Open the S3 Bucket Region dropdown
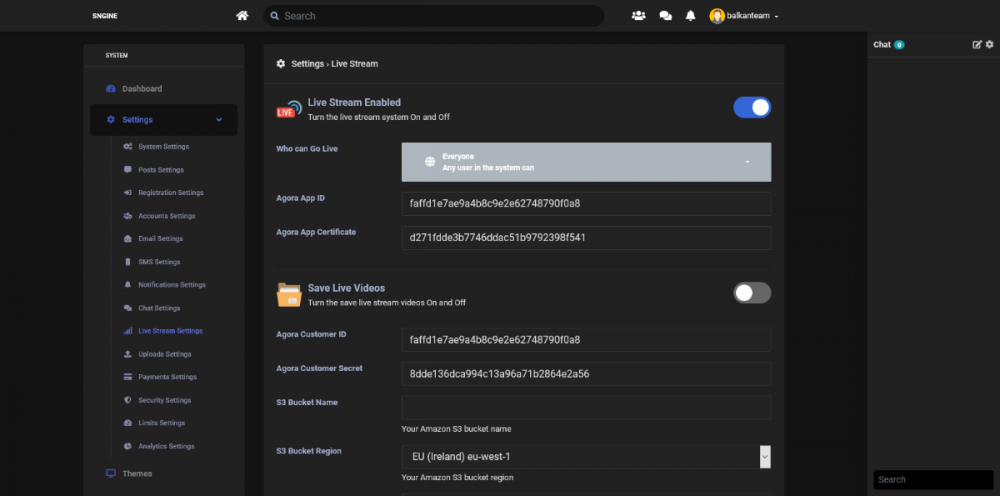Screen dimensions: 1000x496 click(586, 457)
